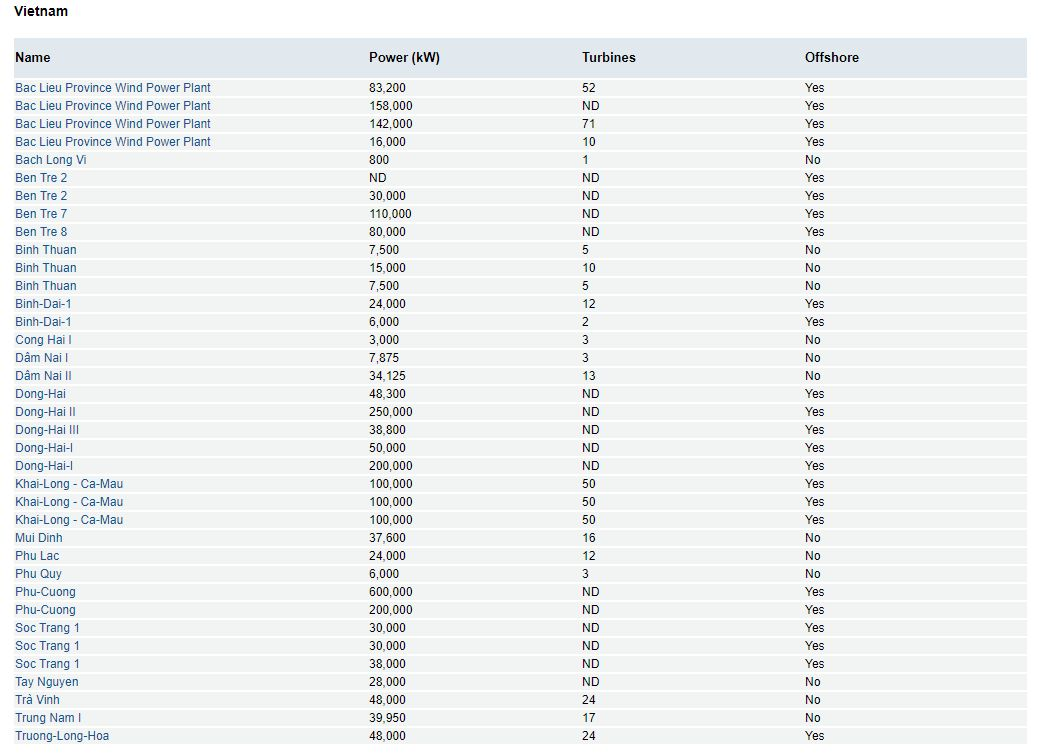This screenshot has width=1038, height=753.
Task: Select the power value 28,000
Action: [387, 681]
